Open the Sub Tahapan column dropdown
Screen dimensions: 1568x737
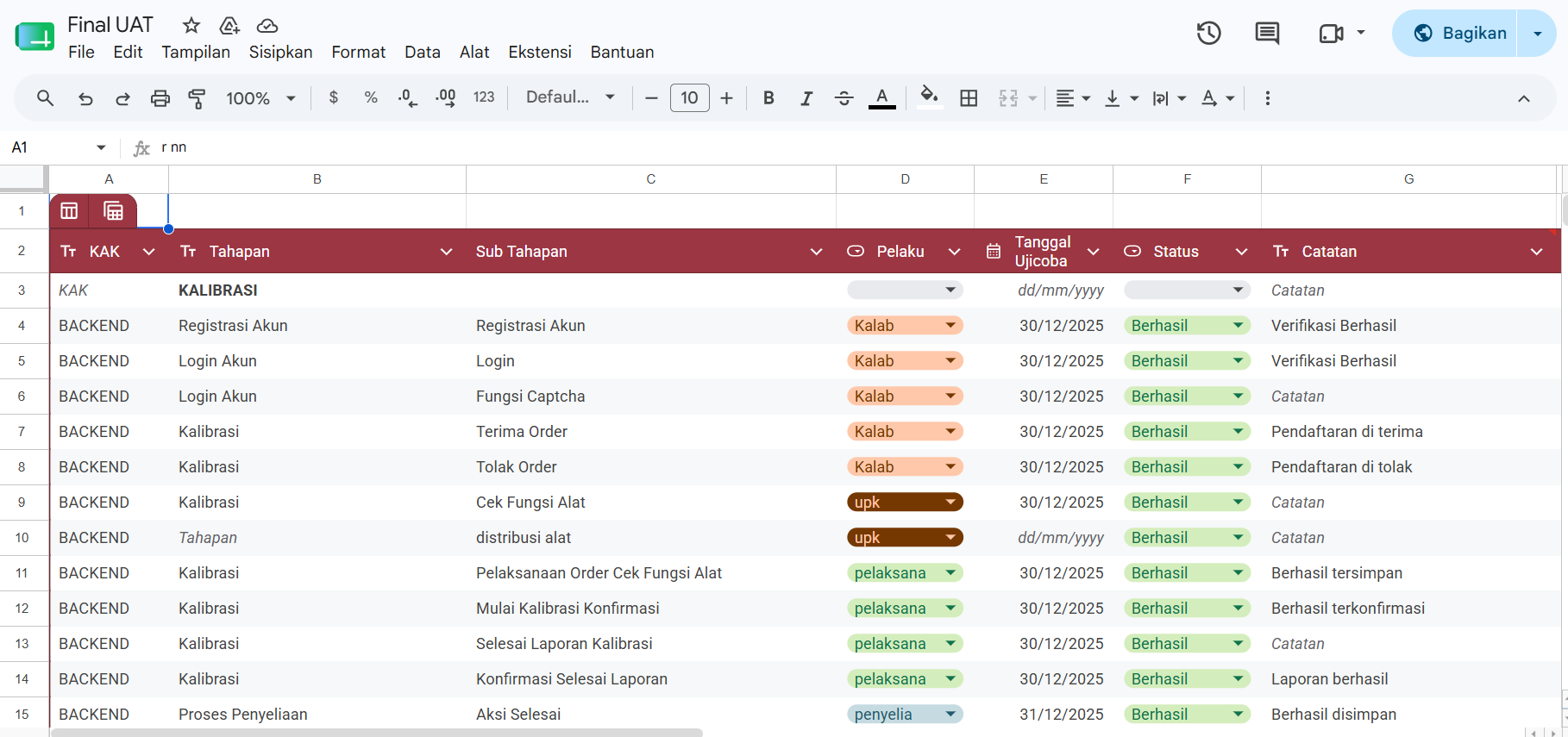click(x=816, y=252)
